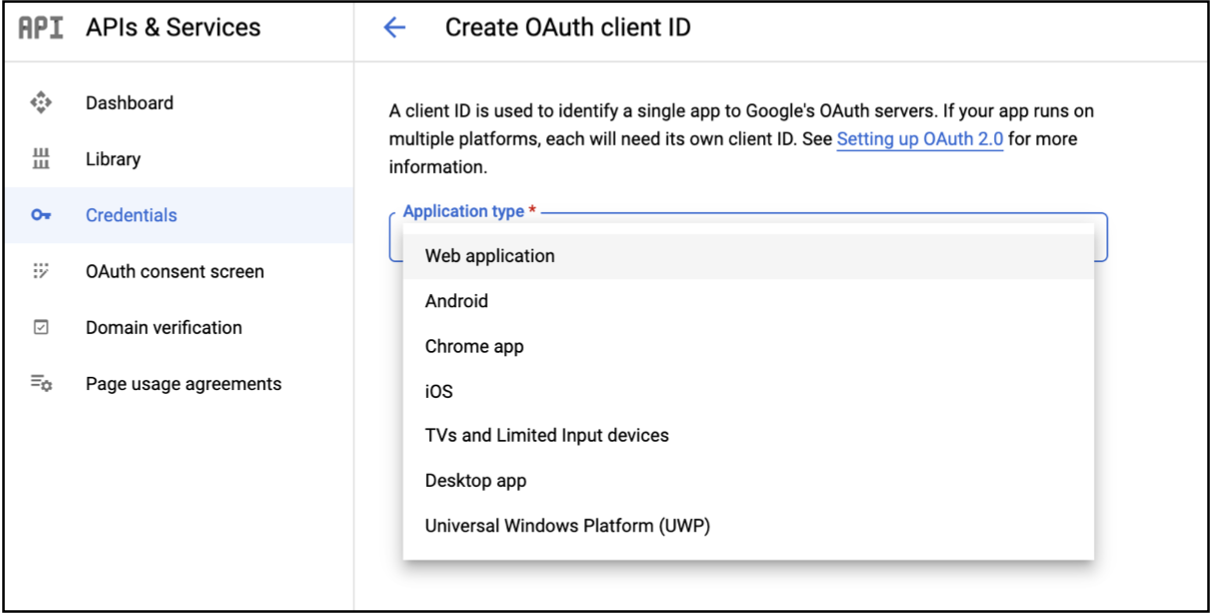The image size is (1212, 614).
Task: Click the Library sidebar icon
Action: (x=41, y=159)
